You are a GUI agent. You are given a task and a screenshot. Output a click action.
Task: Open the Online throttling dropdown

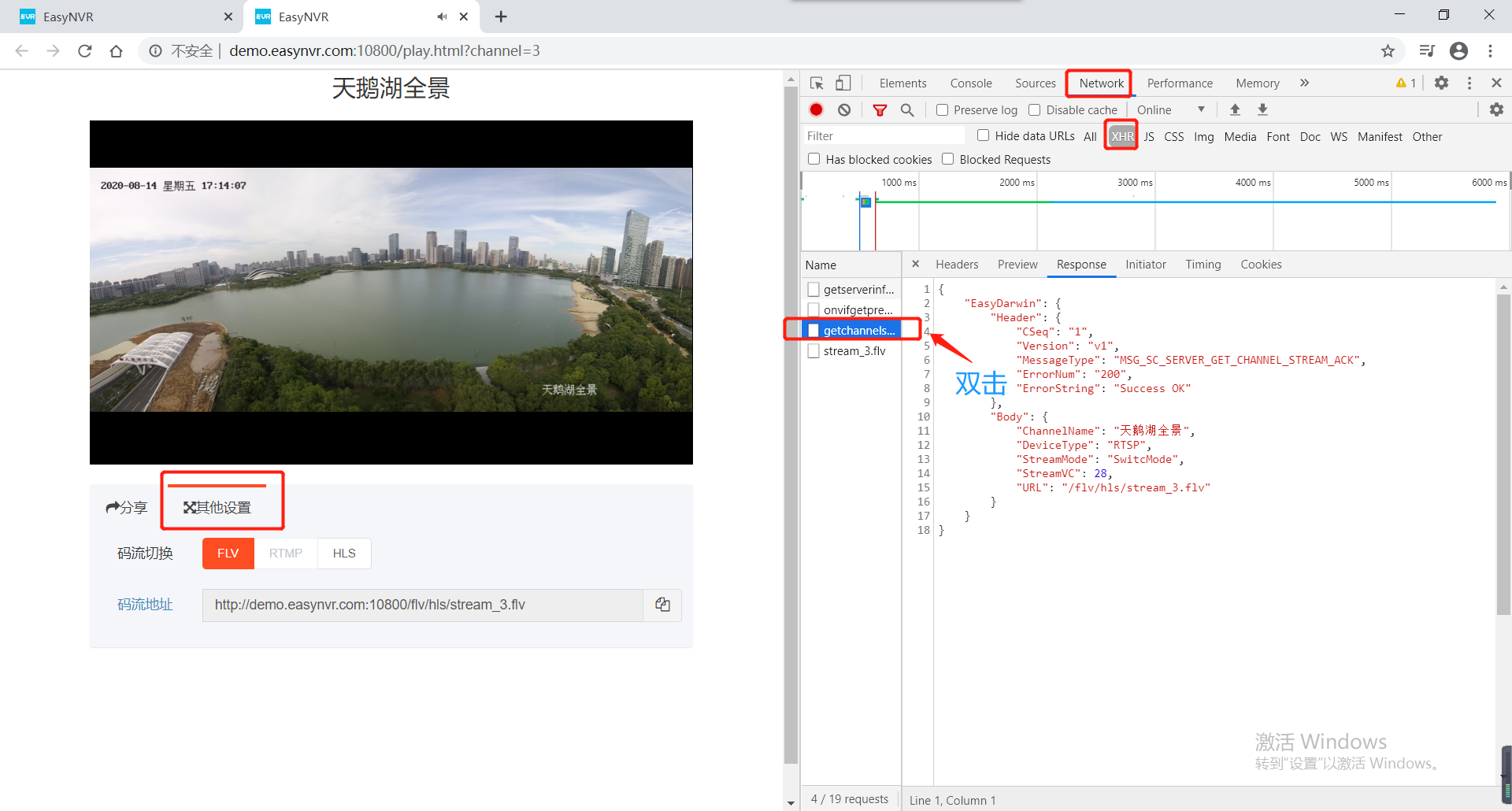pyautogui.click(x=1171, y=110)
